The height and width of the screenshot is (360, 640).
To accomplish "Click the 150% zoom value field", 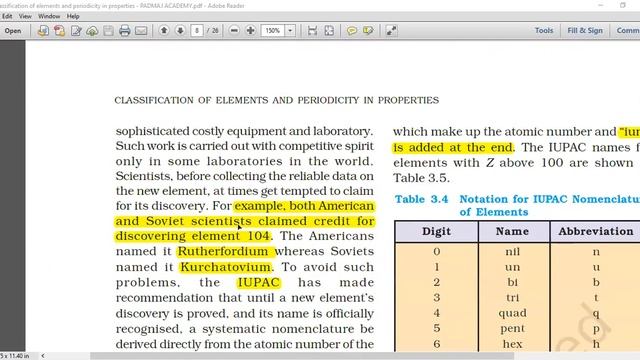I will tap(273, 31).
